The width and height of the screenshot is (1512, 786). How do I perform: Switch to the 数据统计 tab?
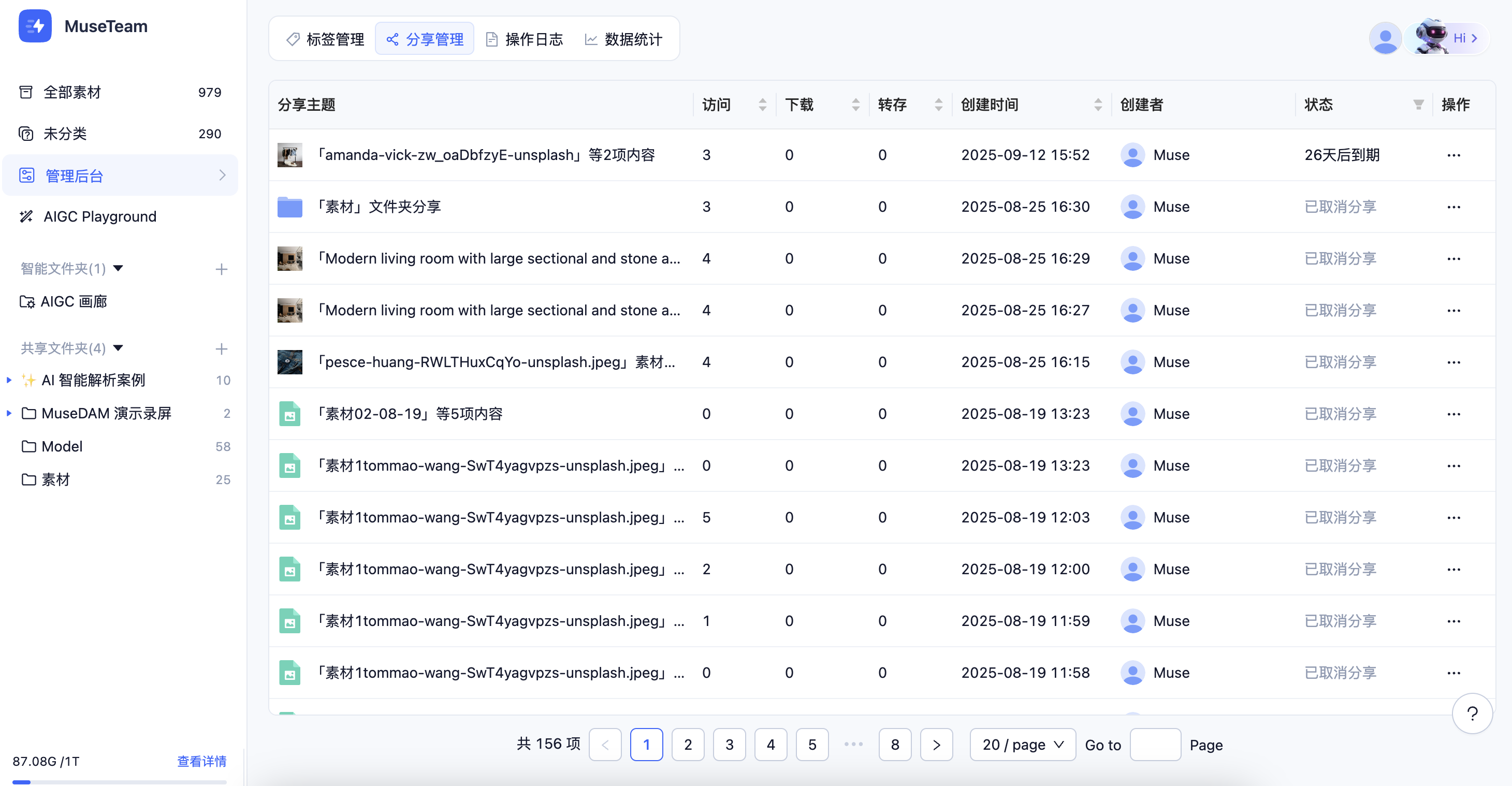[623, 39]
